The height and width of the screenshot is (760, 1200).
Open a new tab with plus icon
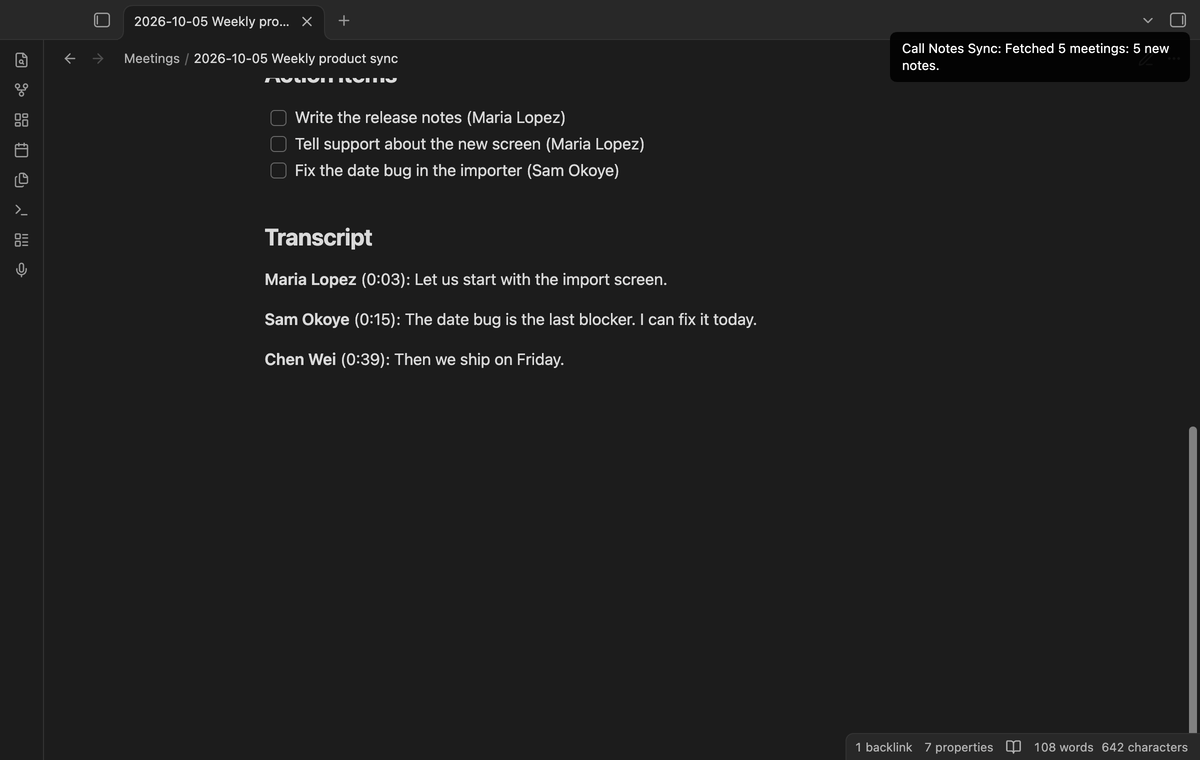pyautogui.click(x=344, y=20)
